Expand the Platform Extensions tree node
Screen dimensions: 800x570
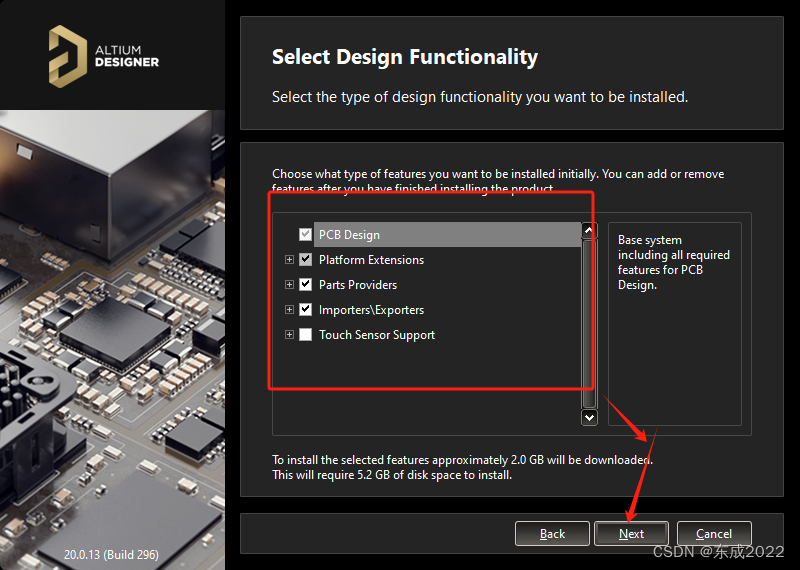tap(289, 260)
